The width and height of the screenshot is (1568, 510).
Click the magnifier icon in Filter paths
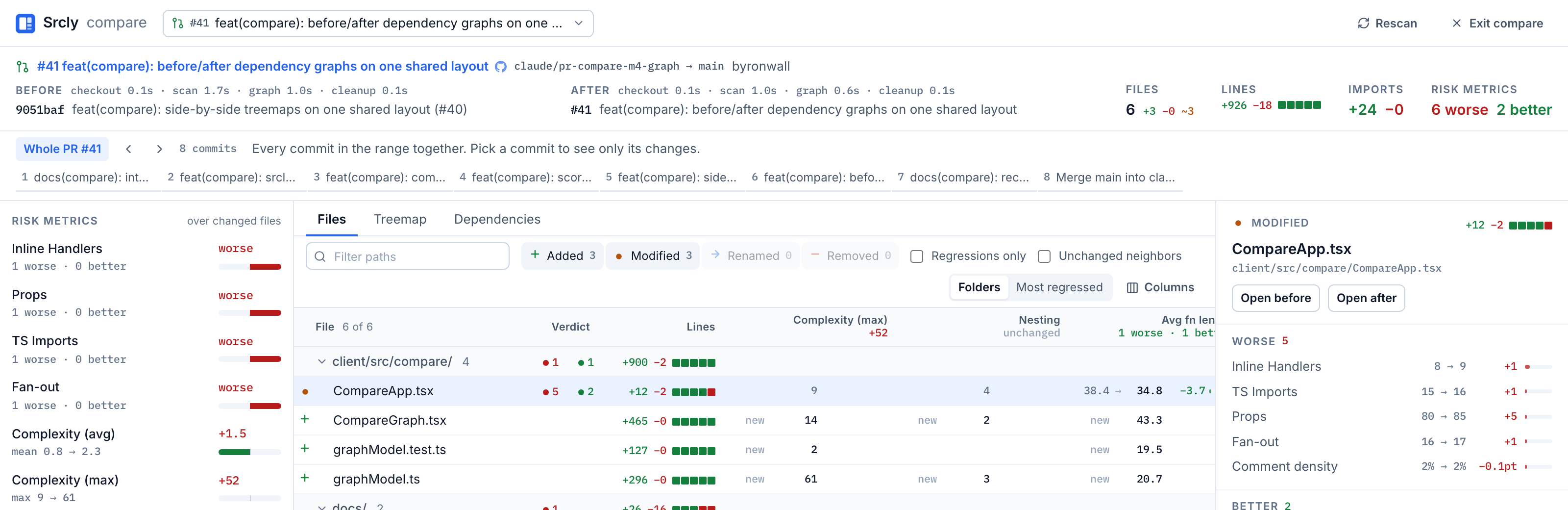[x=319, y=256]
